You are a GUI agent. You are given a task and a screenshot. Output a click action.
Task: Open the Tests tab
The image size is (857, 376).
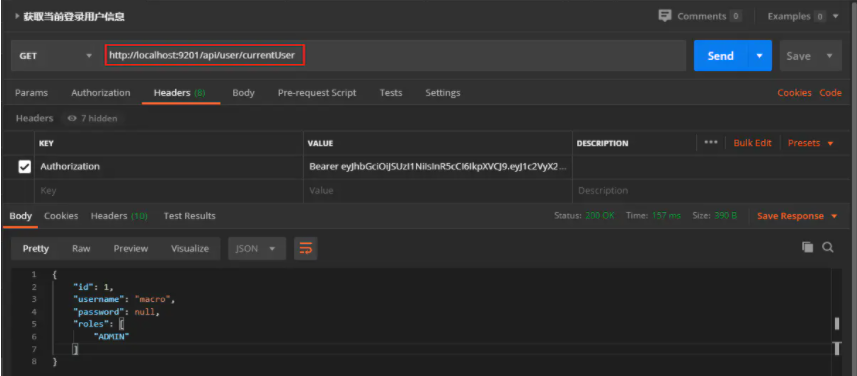[391, 93]
